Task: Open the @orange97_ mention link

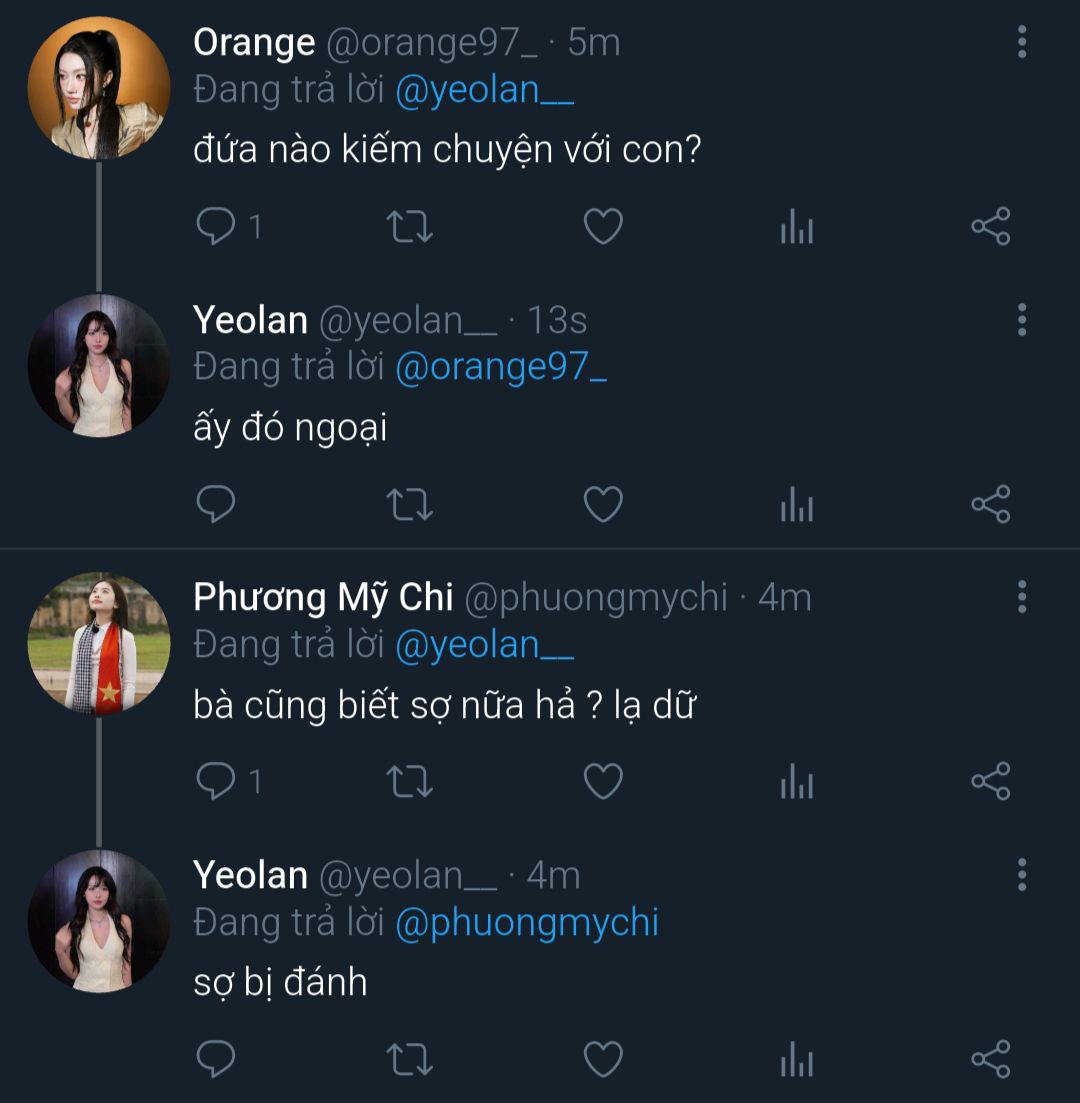Action: click(501, 368)
